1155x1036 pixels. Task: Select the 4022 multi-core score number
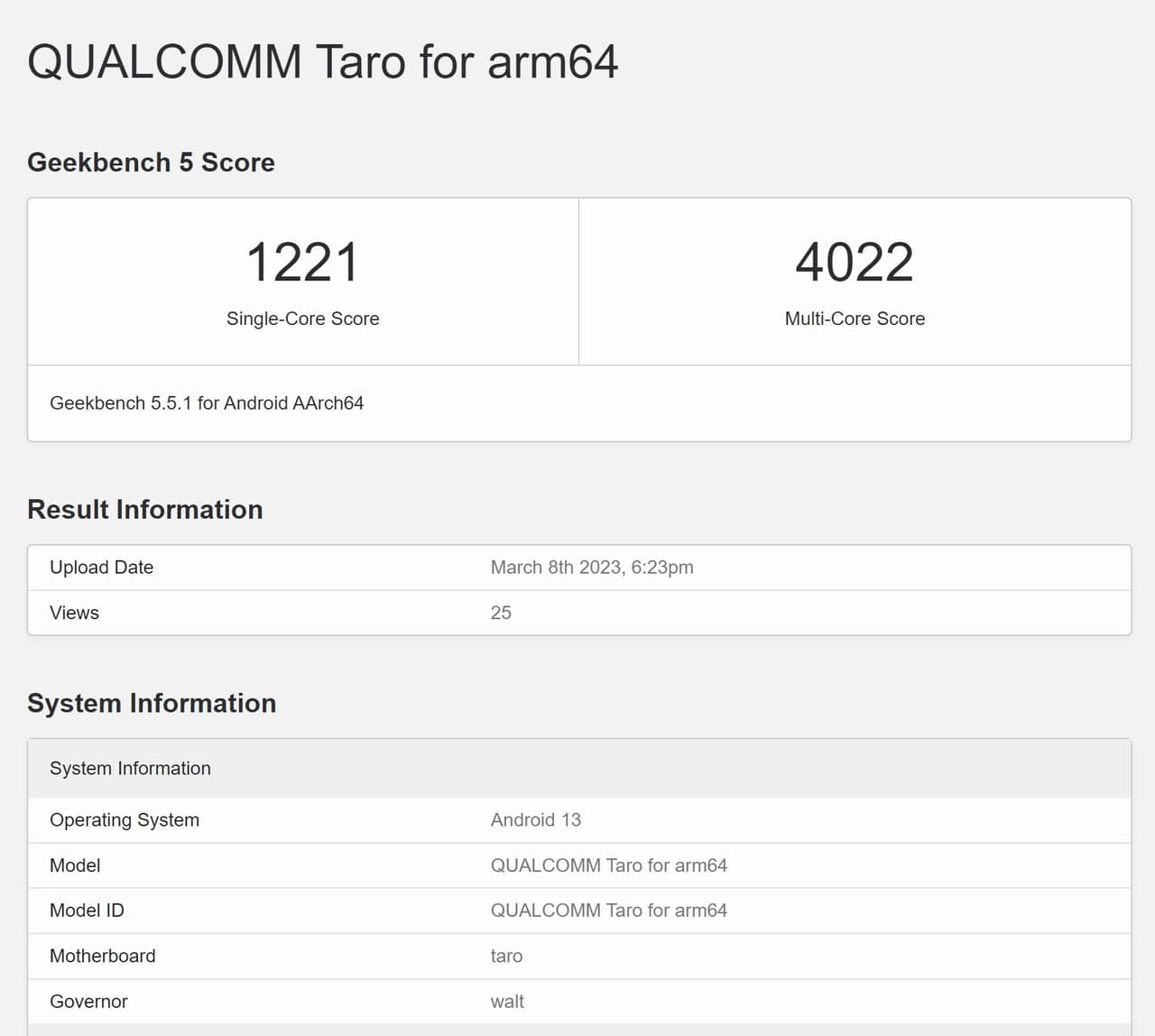click(854, 263)
